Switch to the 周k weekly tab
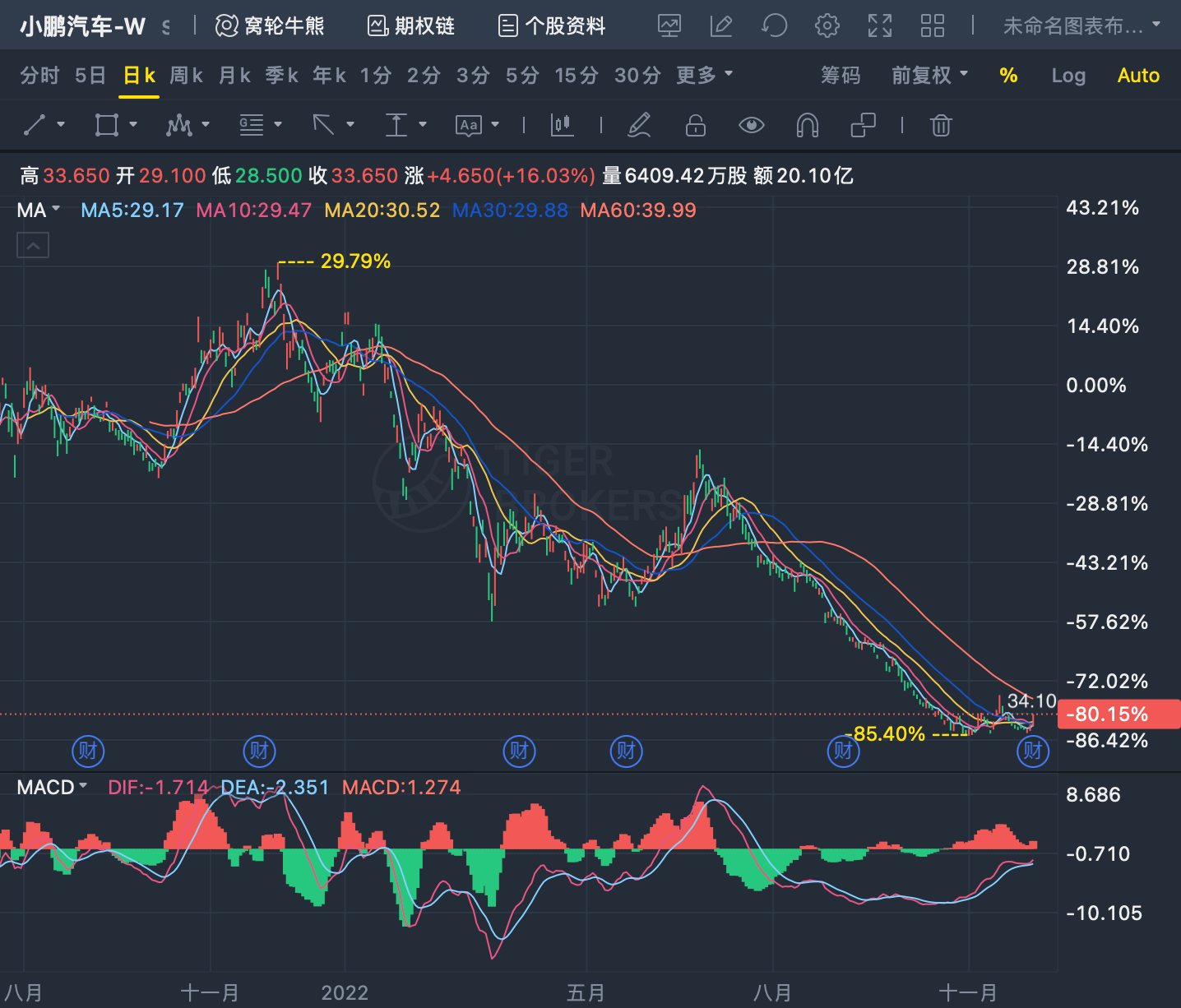The height and width of the screenshot is (1008, 1181). (187, 76)
